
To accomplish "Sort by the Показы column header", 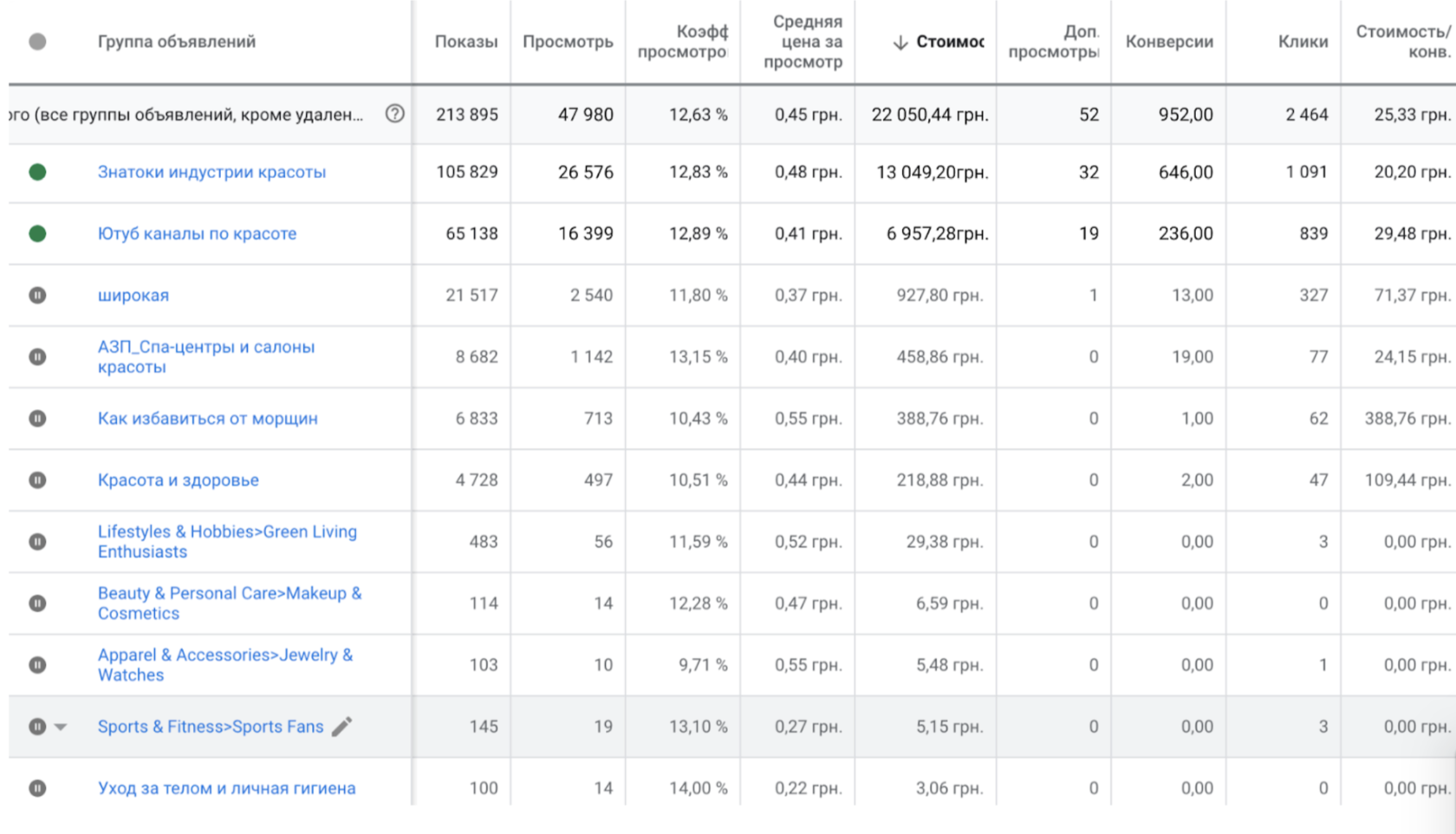I will [466, 42].
